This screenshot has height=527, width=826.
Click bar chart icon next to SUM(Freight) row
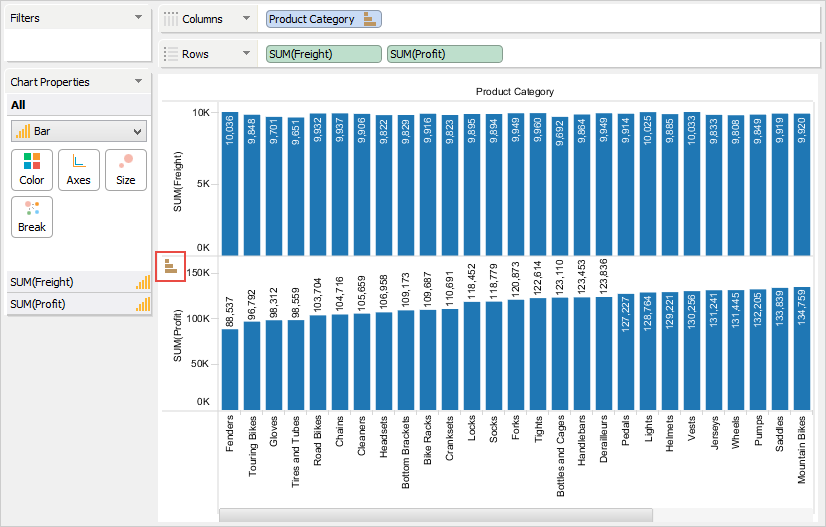(143, 282)
